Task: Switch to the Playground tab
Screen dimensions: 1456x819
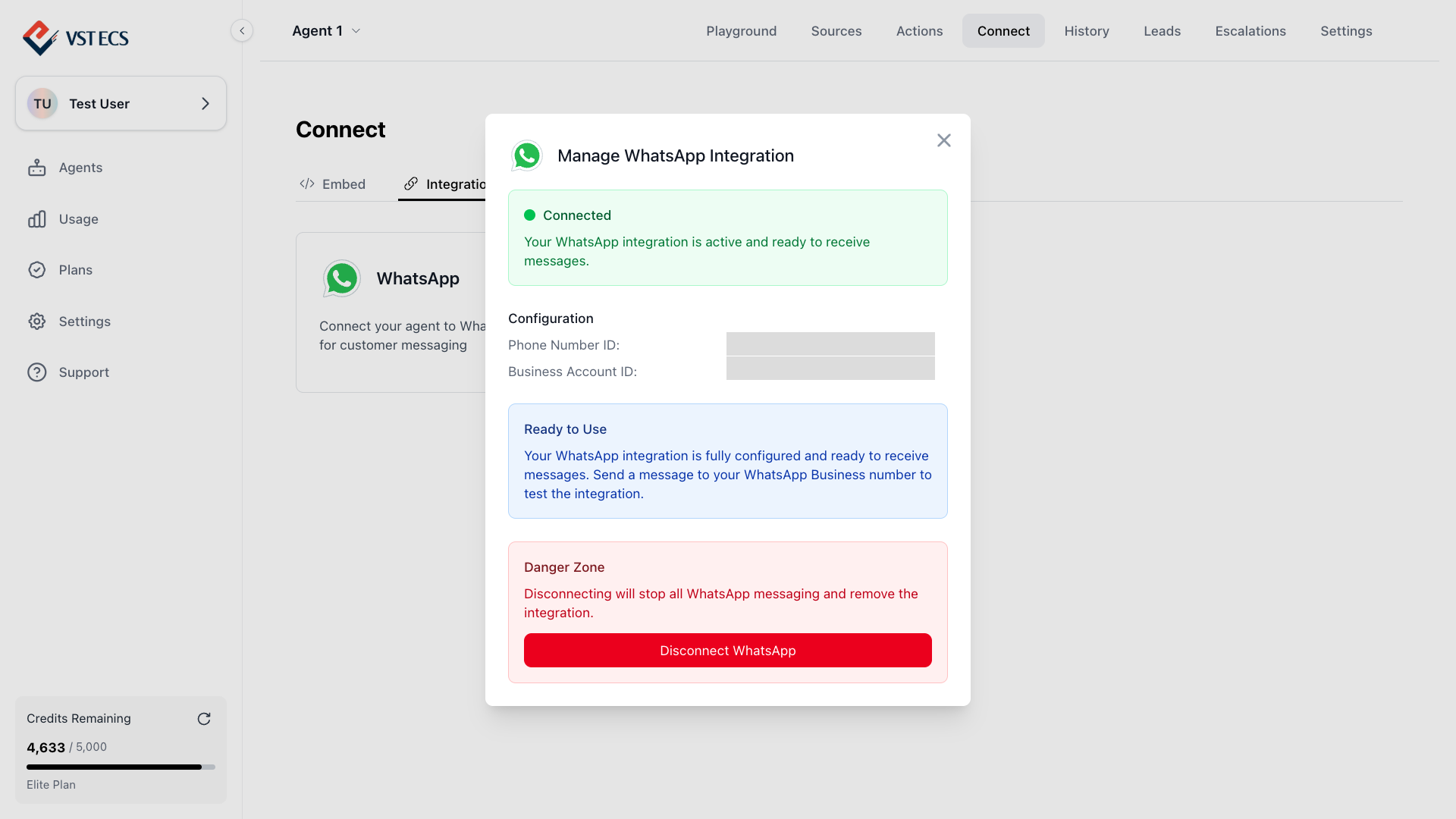Action: pos(741,31)
